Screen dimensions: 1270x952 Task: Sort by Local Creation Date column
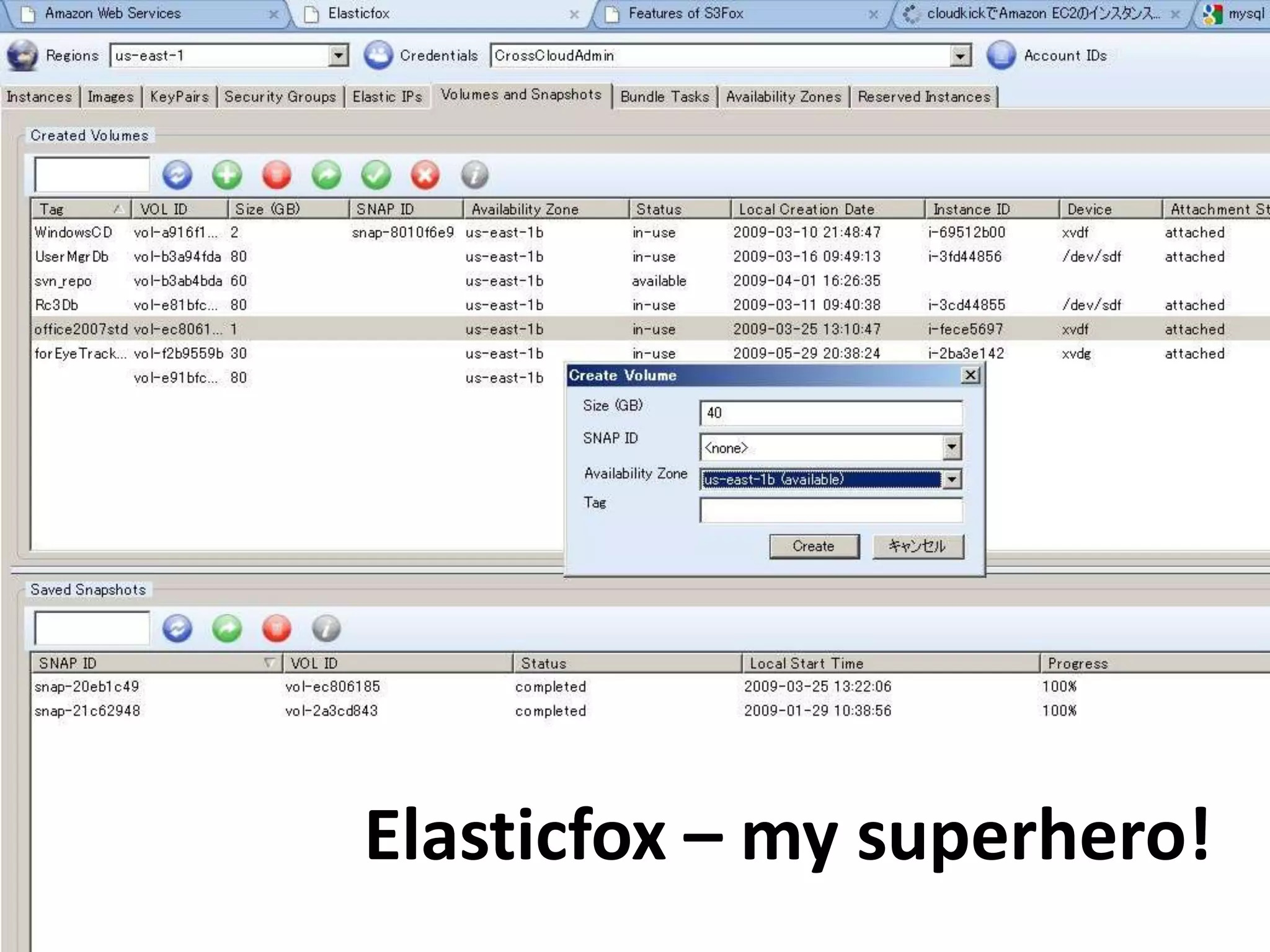828,209
